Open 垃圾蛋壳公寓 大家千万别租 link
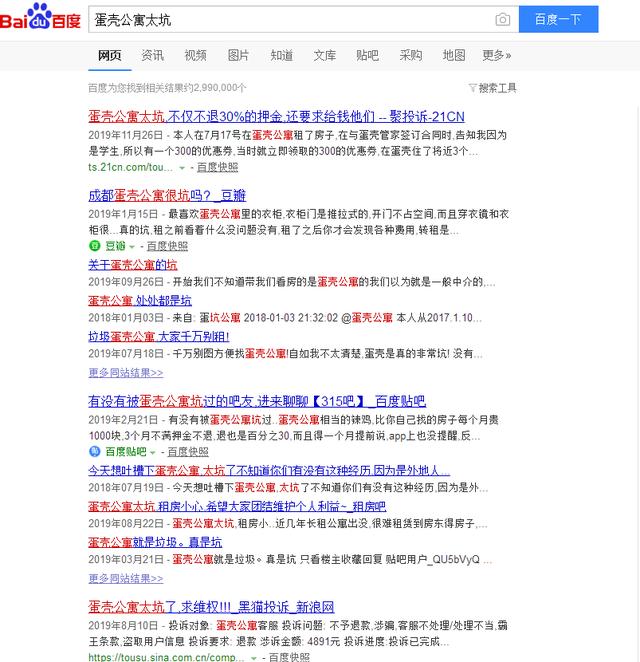The height and width of the screenshot is (662, 640). (159, 337)
